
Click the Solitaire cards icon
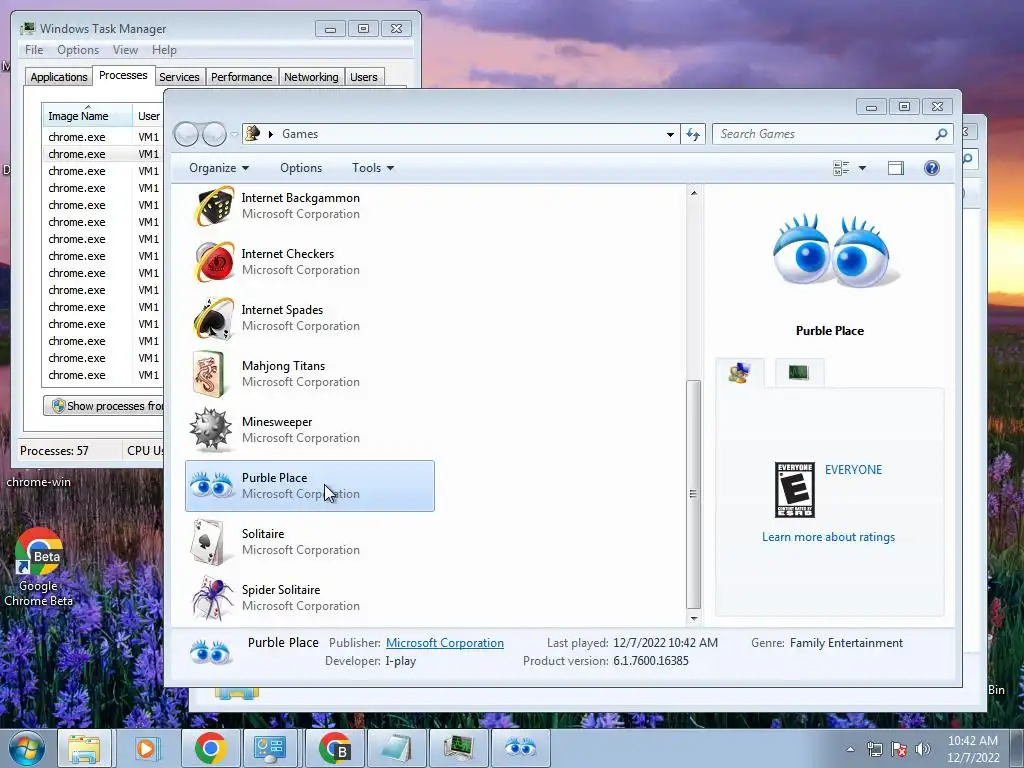209,542
